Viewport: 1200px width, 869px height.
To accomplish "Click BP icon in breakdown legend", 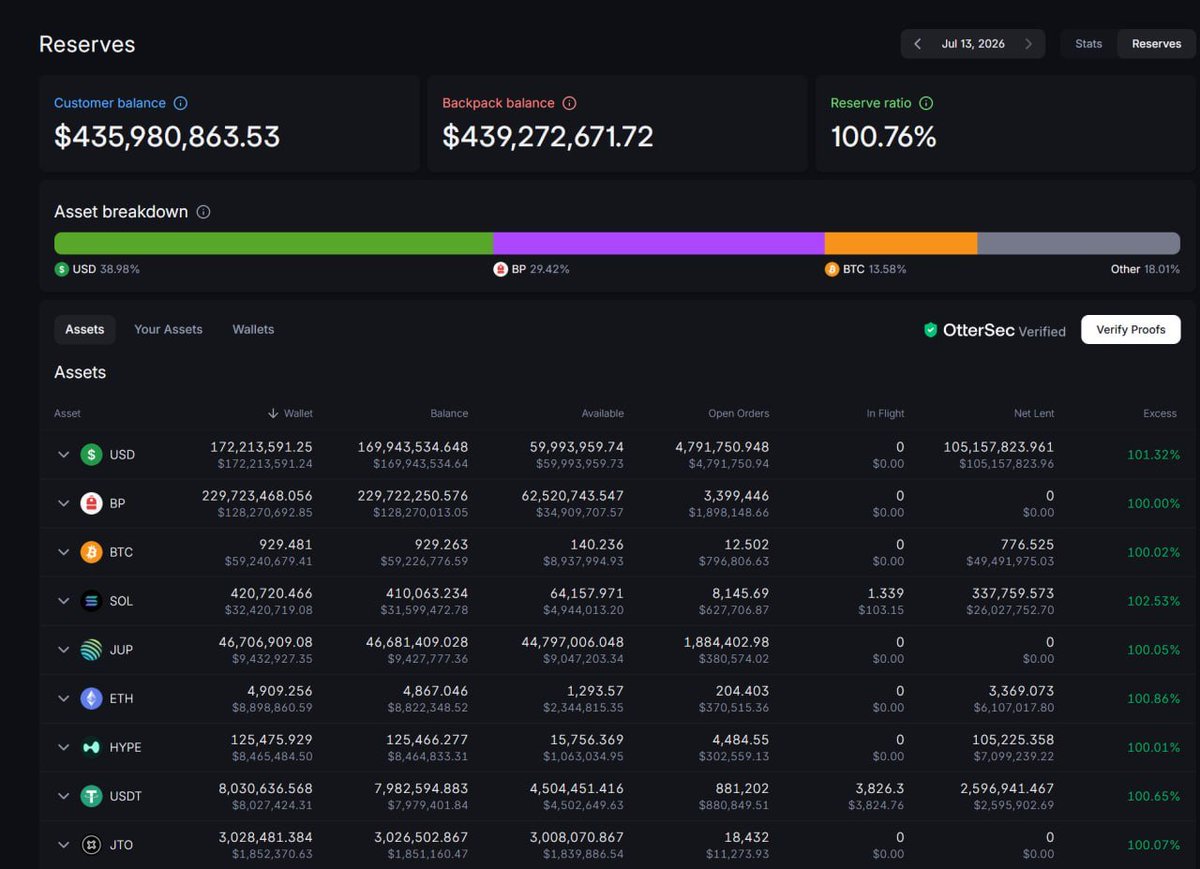I will pos(500,269).
